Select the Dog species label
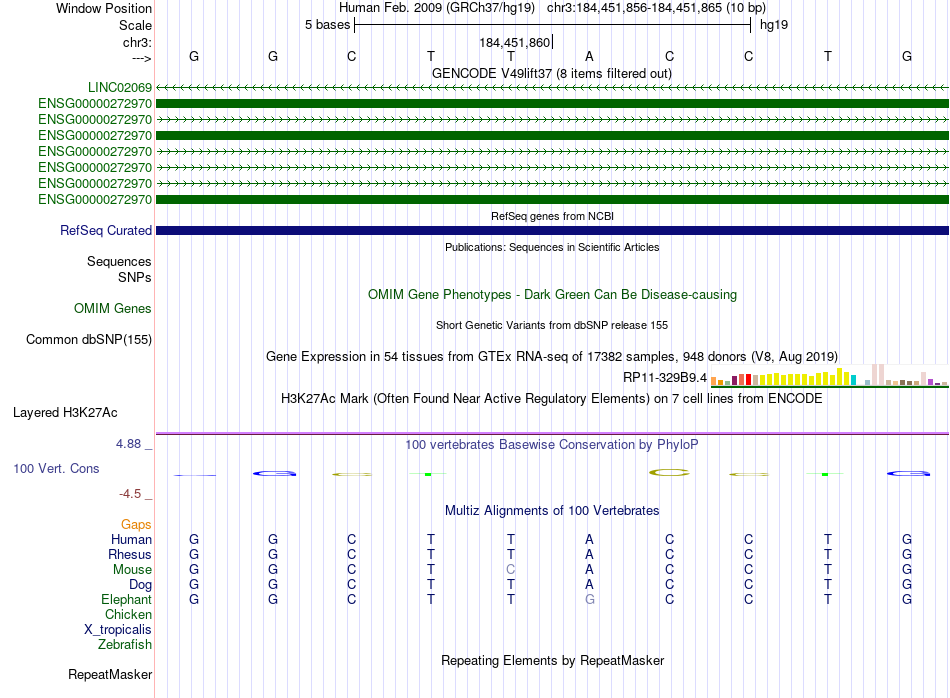 [140, 585]
